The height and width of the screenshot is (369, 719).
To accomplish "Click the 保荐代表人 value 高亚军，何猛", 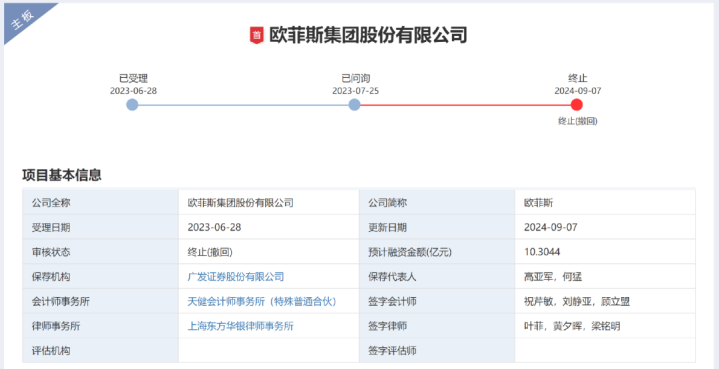I will tap(553, 277).
